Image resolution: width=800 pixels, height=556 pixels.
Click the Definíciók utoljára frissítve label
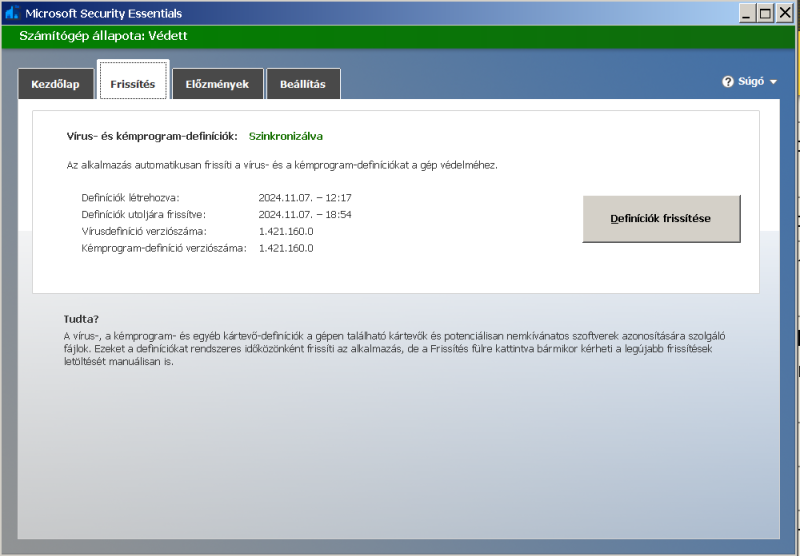[x=143, y=215]
